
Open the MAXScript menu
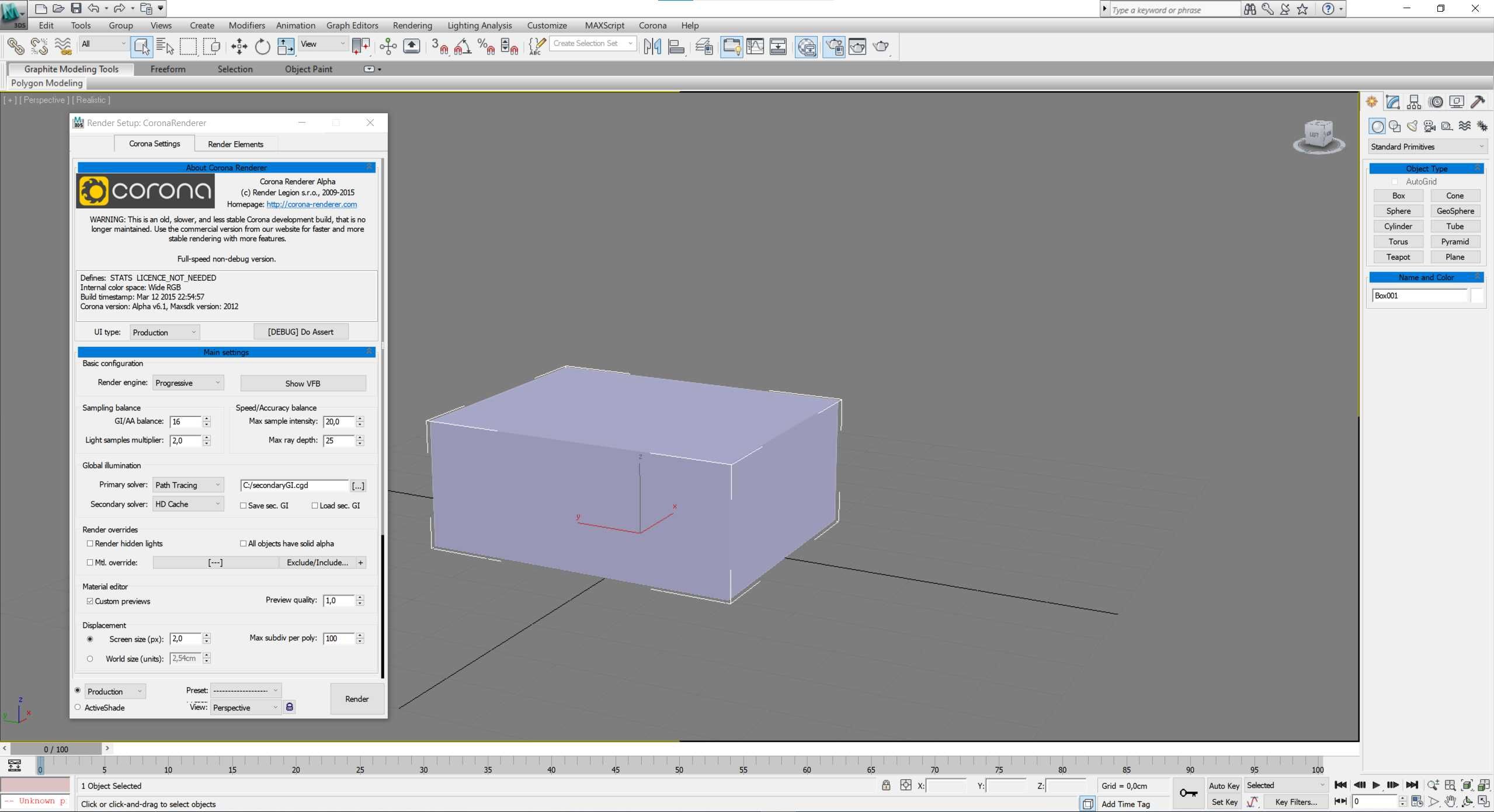click(x=604, y=25)
